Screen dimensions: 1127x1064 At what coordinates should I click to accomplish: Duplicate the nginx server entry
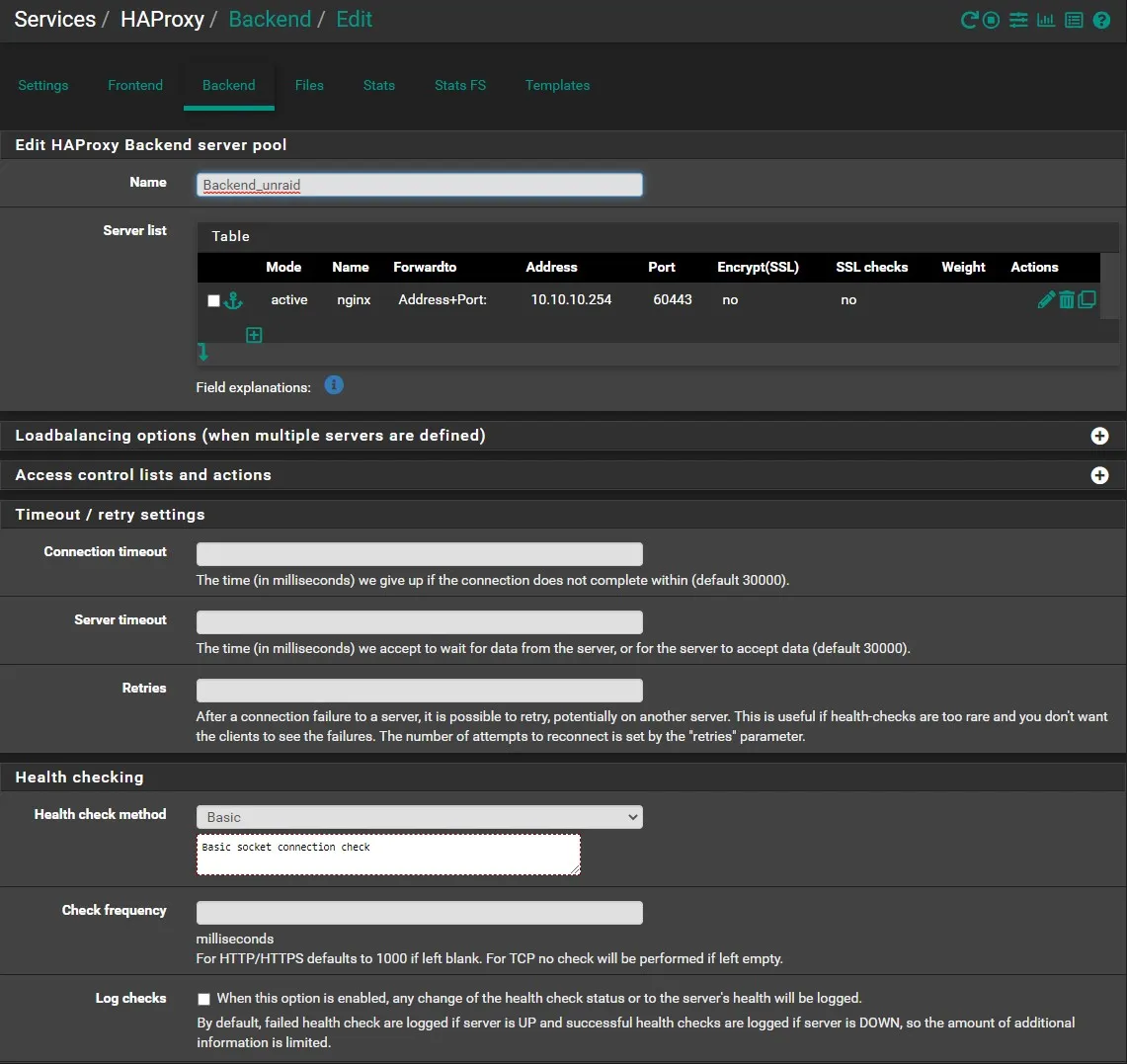pos(1087,299)
